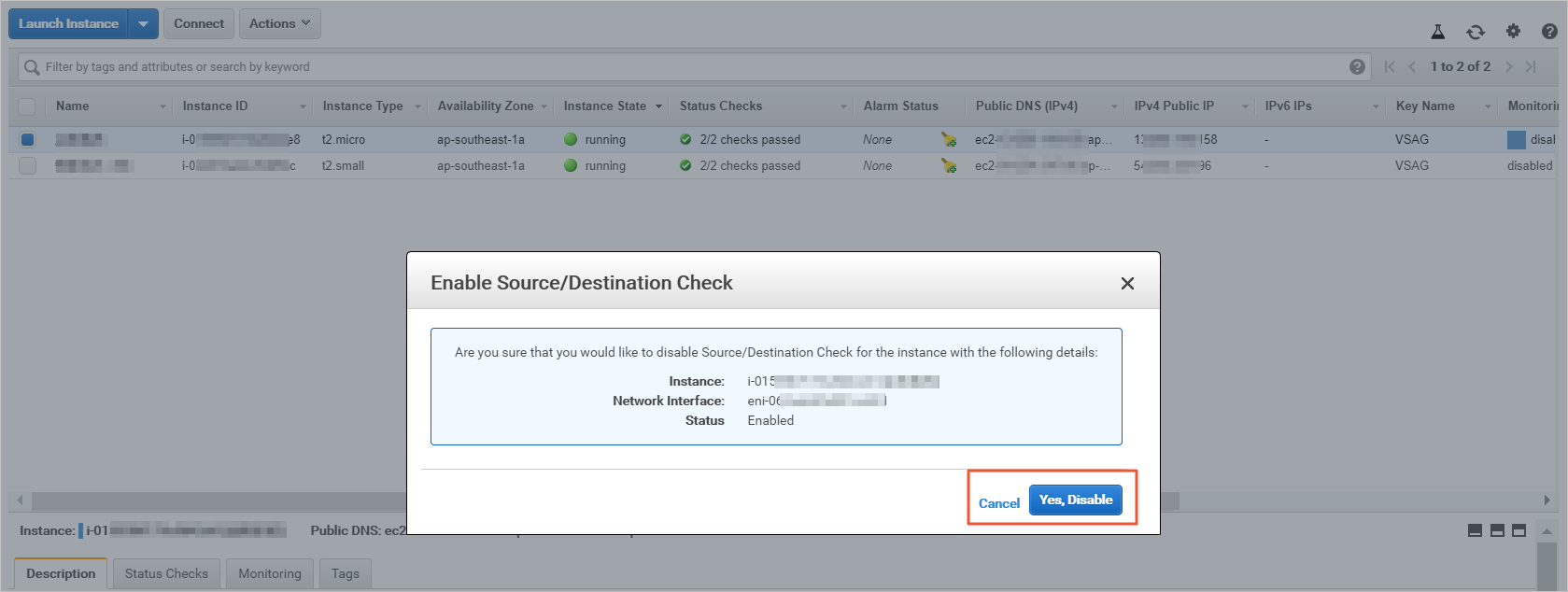
Task: Go to next page of instances
Action: (1508, 66)
